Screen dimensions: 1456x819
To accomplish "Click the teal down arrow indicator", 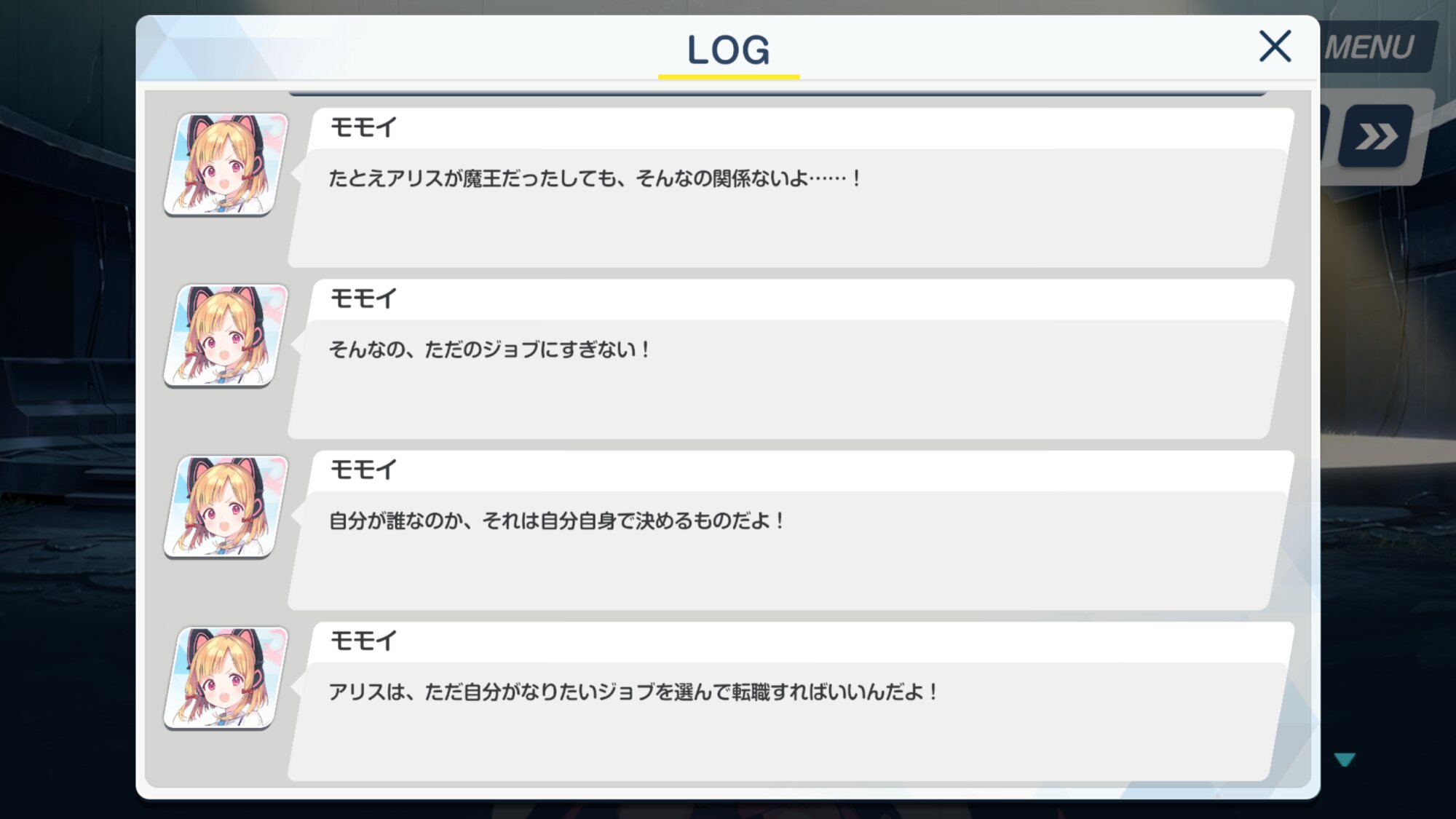I will click(1345, 760).
